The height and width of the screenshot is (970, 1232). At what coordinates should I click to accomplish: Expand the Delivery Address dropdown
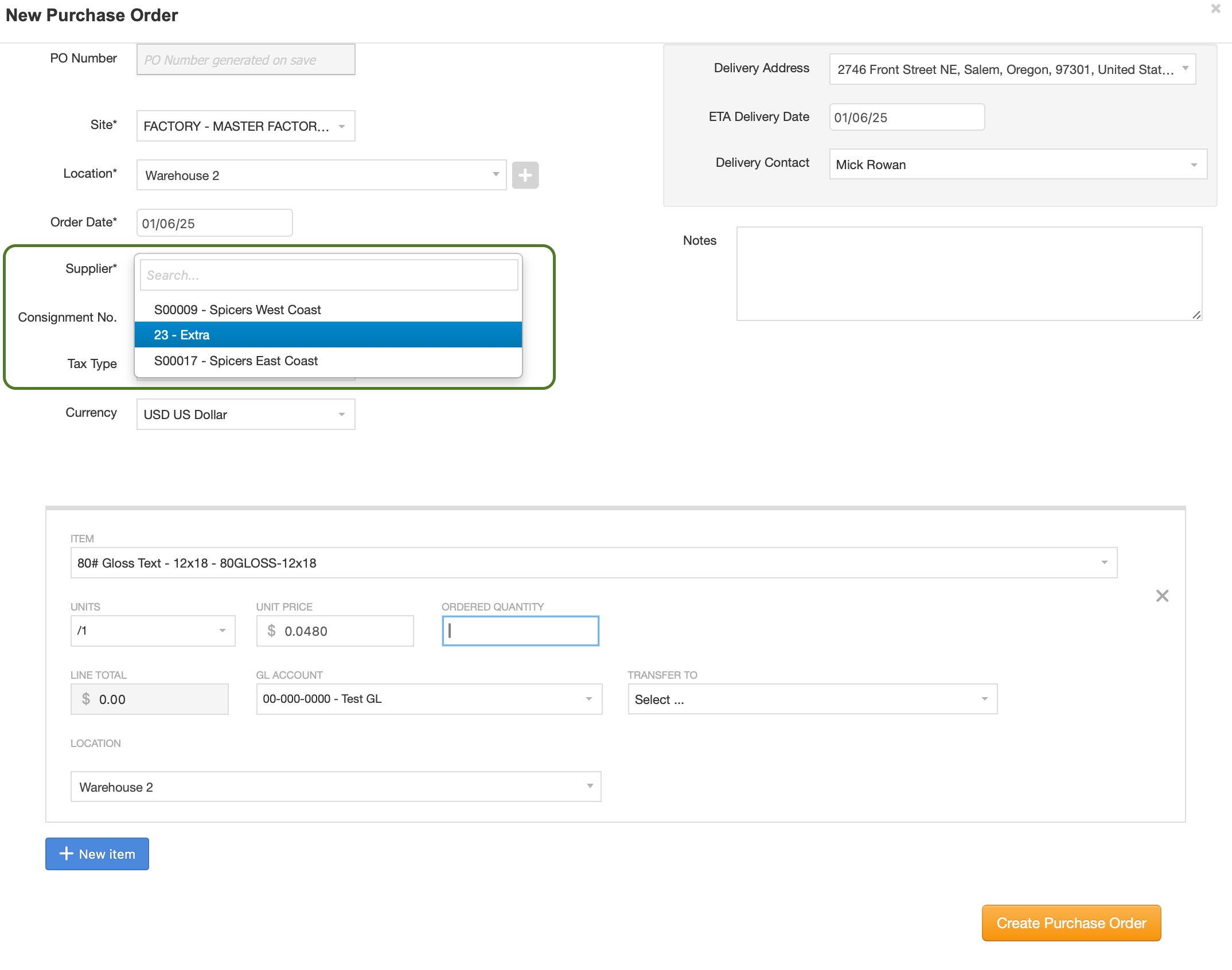point(1012,69)
